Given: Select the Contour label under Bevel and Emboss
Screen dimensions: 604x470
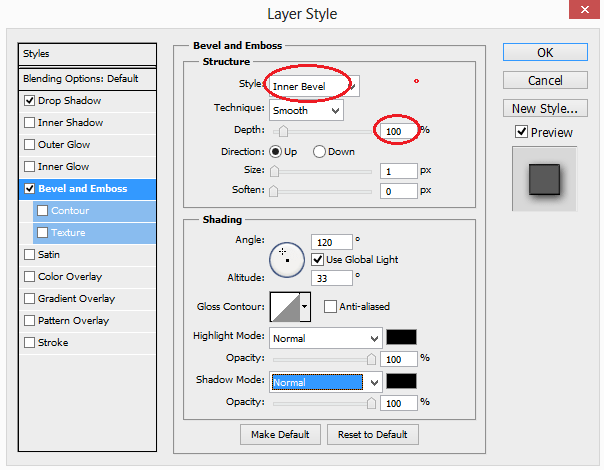Looking at the screenshot, I should 70,211.
